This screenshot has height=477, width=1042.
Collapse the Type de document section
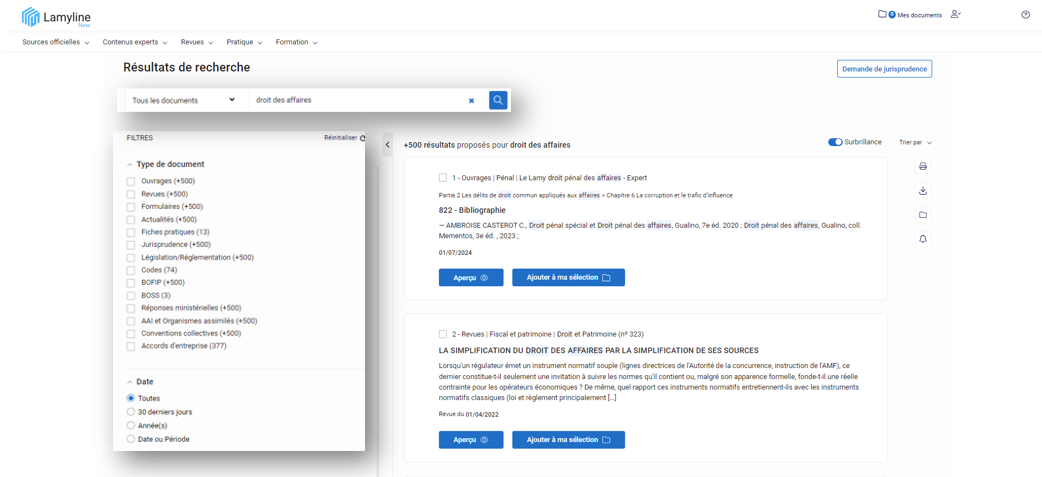pyautogui.click(x=130, y=164)
